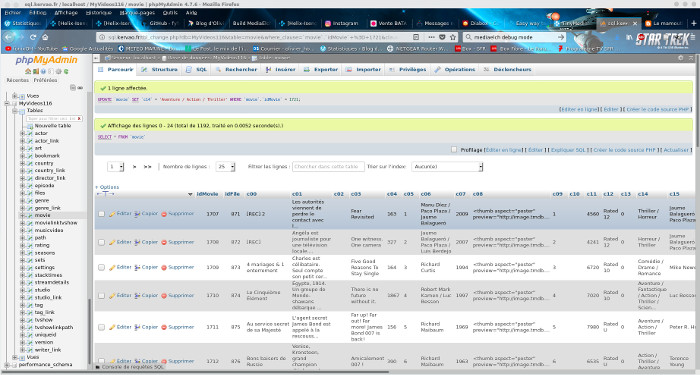This screenshot has height=375, width=700.
Task: Enable the Profilage checkbox
Action: pyautogui.click(x=454, y=150)
